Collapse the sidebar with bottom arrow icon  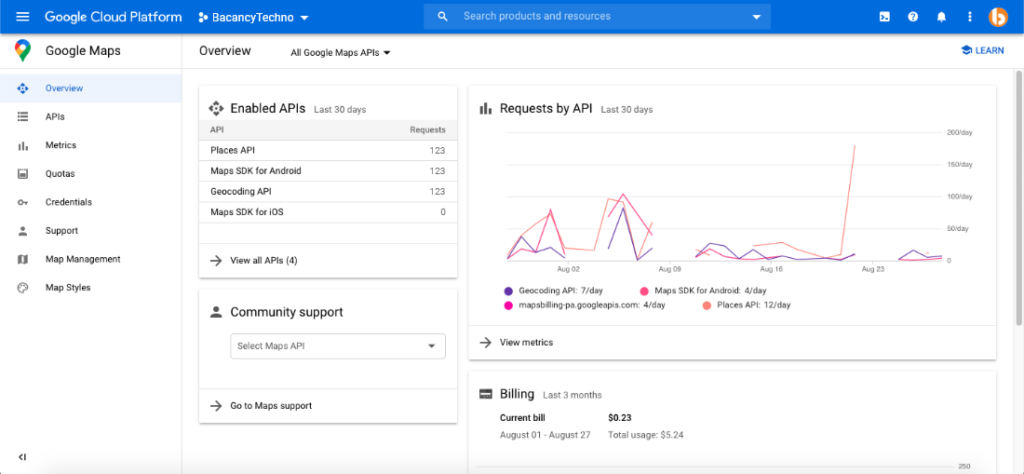click(22, 456)
